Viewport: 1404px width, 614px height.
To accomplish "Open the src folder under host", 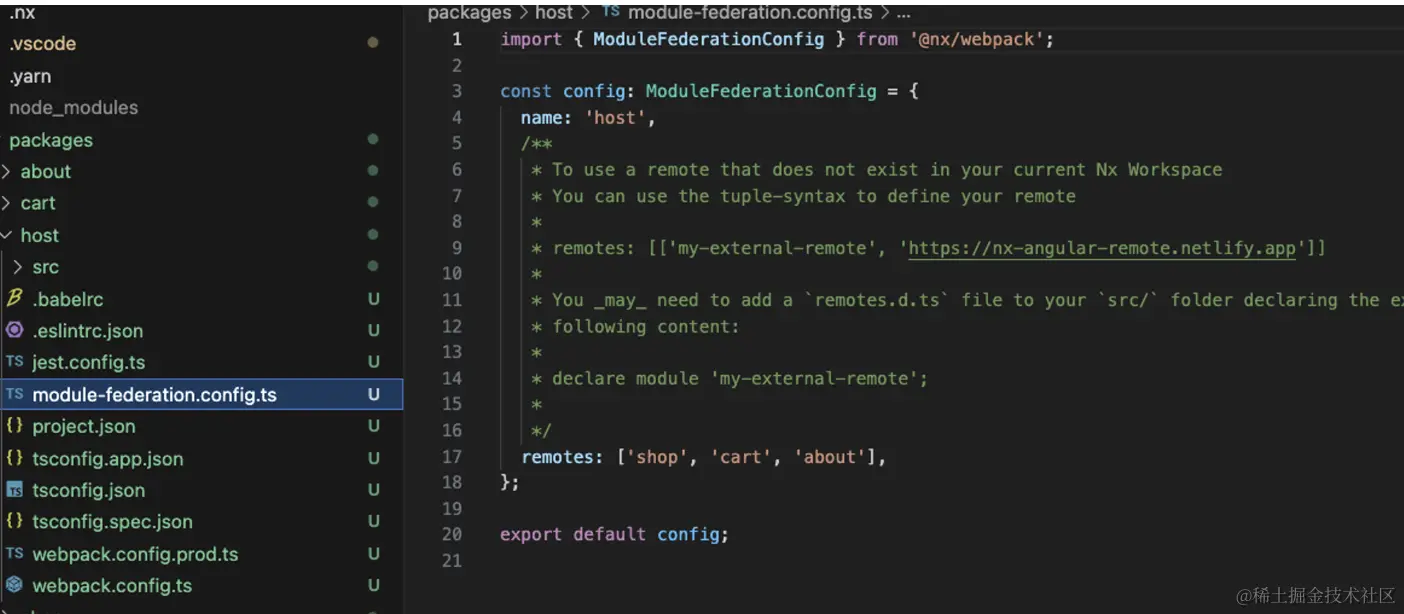I will click(x=45, y=267).
